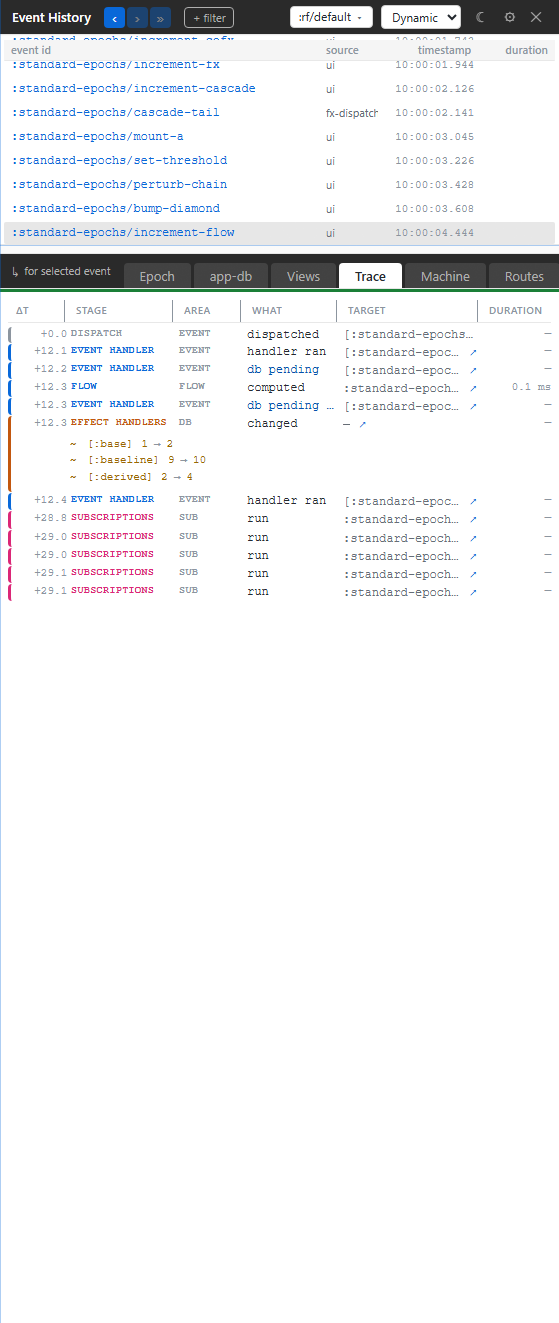Screen dimensions: 559x1323
Task: Select the DISPATCH stage row at +0.0
Action: (x=282, y=334)
